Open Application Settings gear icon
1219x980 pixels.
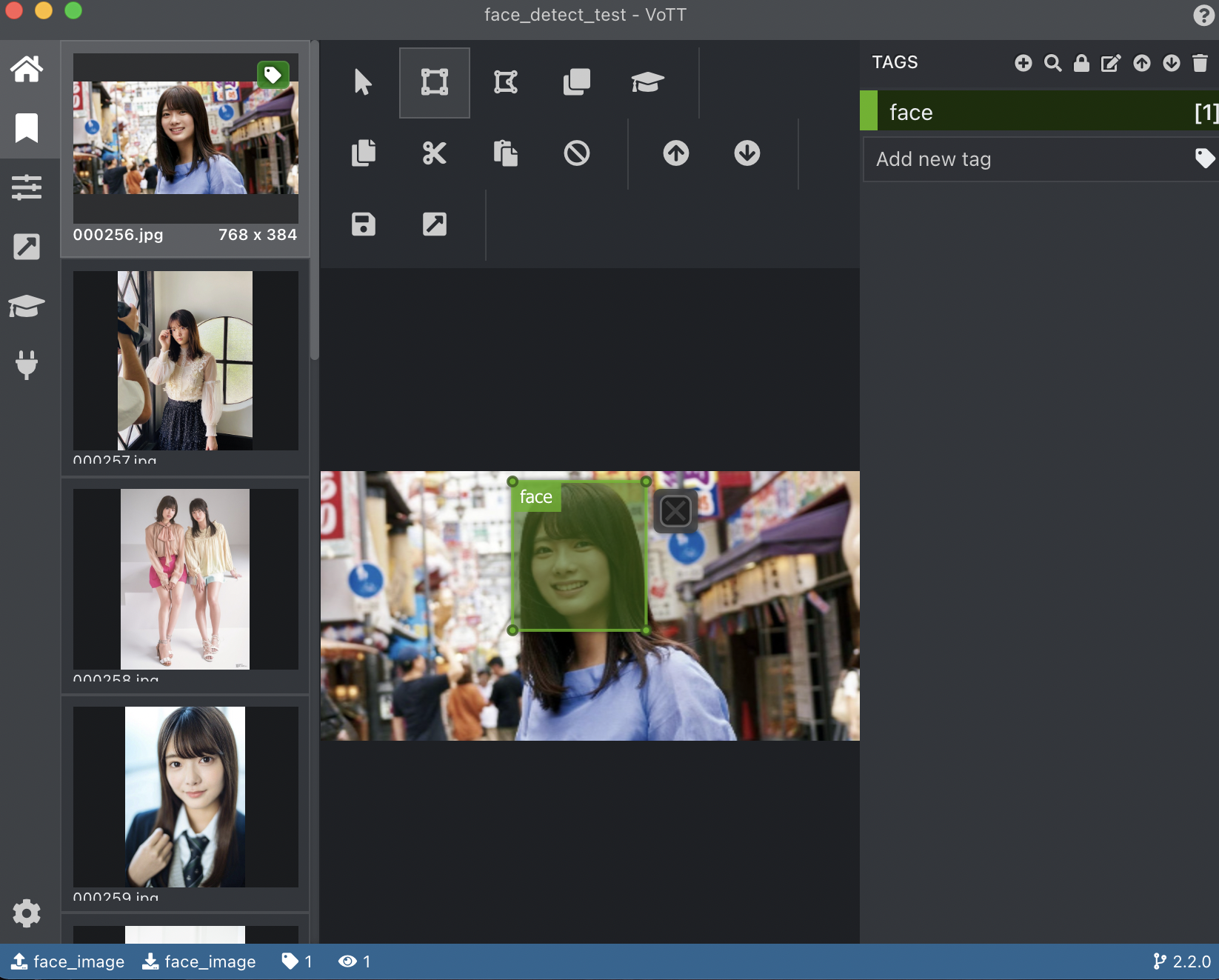click(x=27, y=913)
